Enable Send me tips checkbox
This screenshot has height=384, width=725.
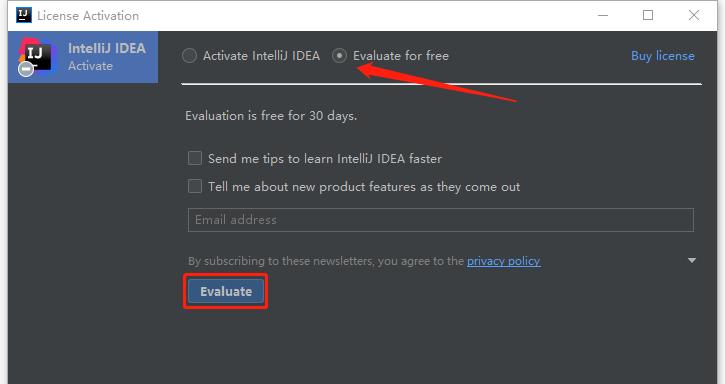(x=195, y=158)
